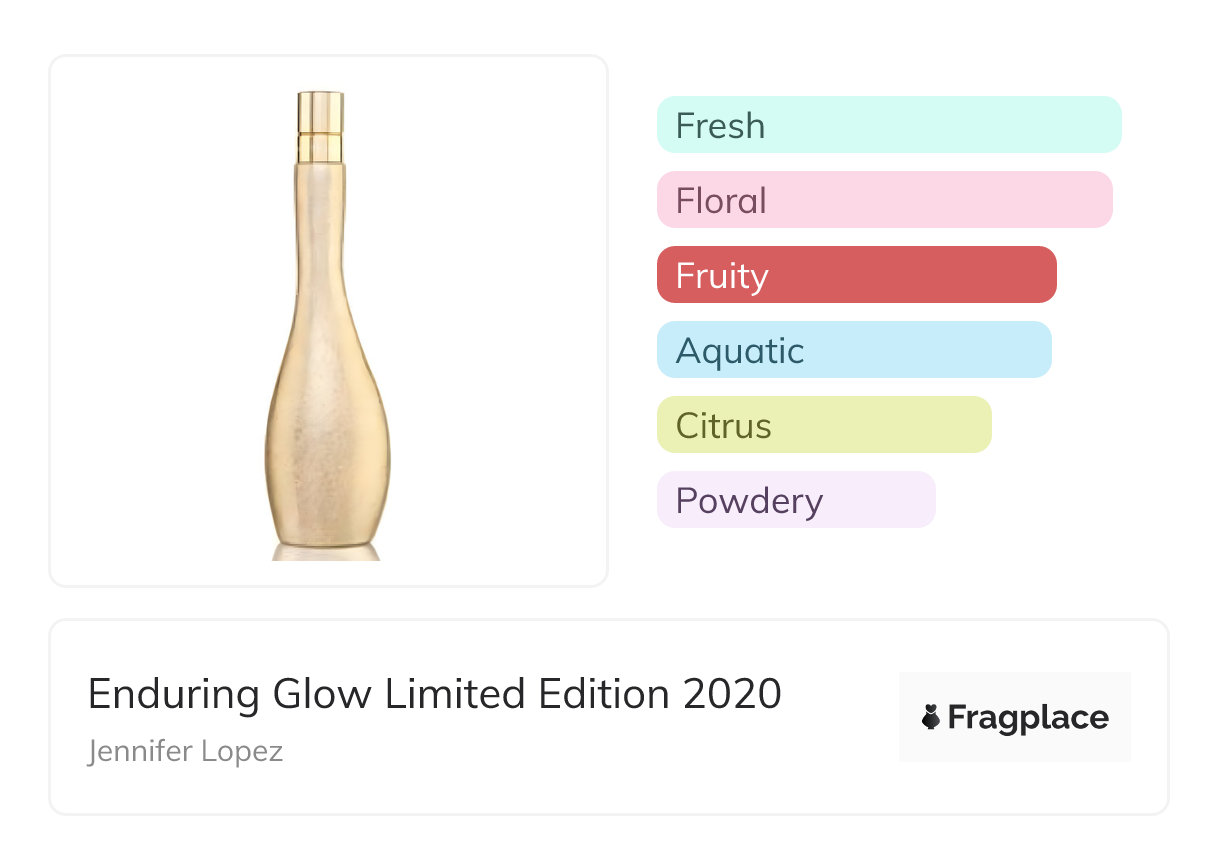Click the bottle's reflection under its base
The height and width of the screenshot is (864, 1218).
click(x=326, y=551)
